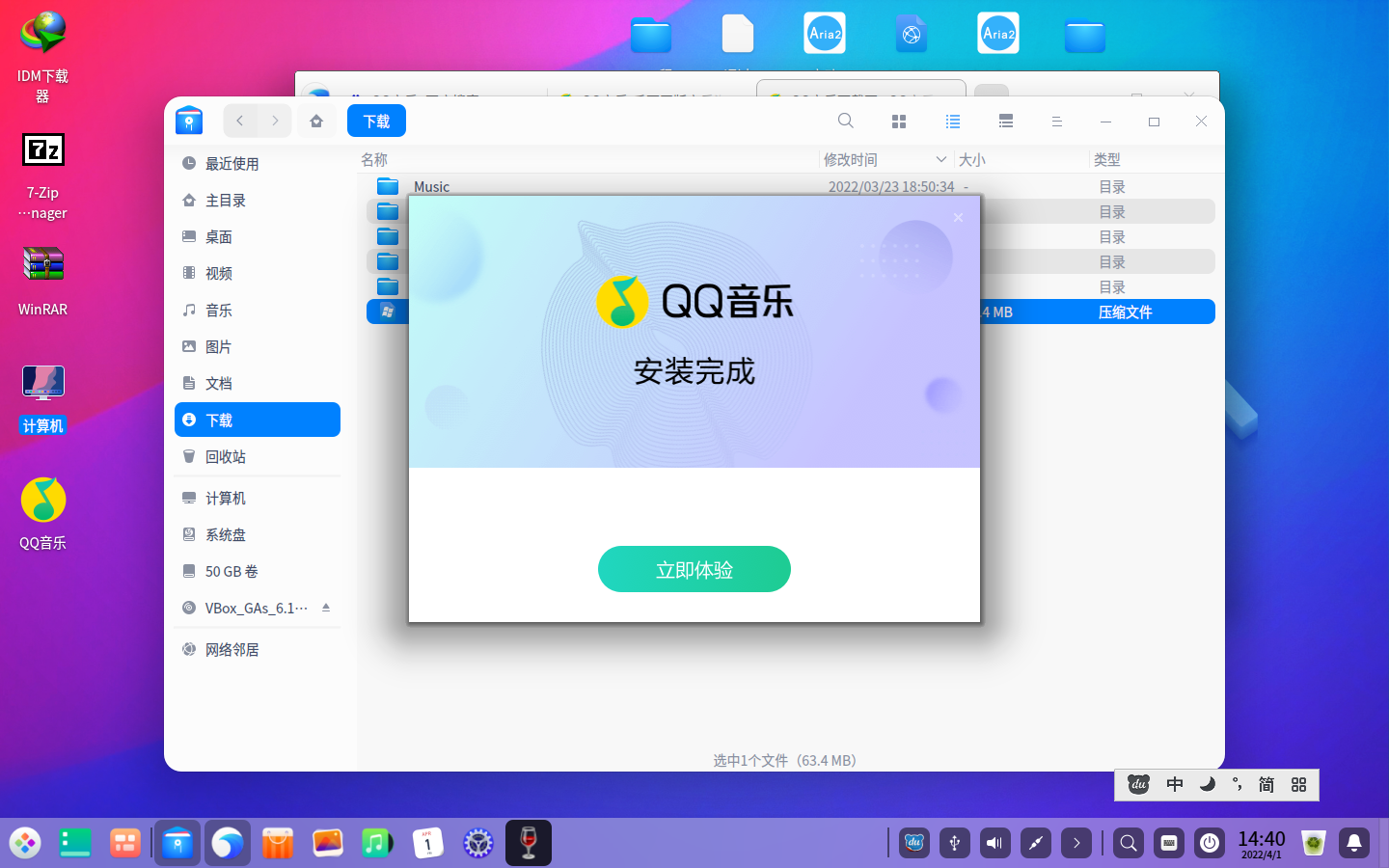Image resolution: width=1389 pixels, height=868 pixels.
Task: Open the IDM下载器 desktop icon
Action: [42, 57]
